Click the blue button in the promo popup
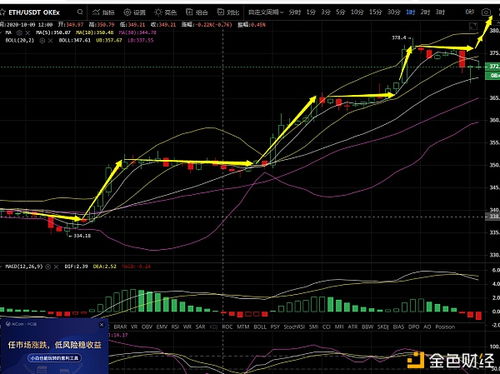Viewport: 500px width, 374px height. [x=54, y=358]
